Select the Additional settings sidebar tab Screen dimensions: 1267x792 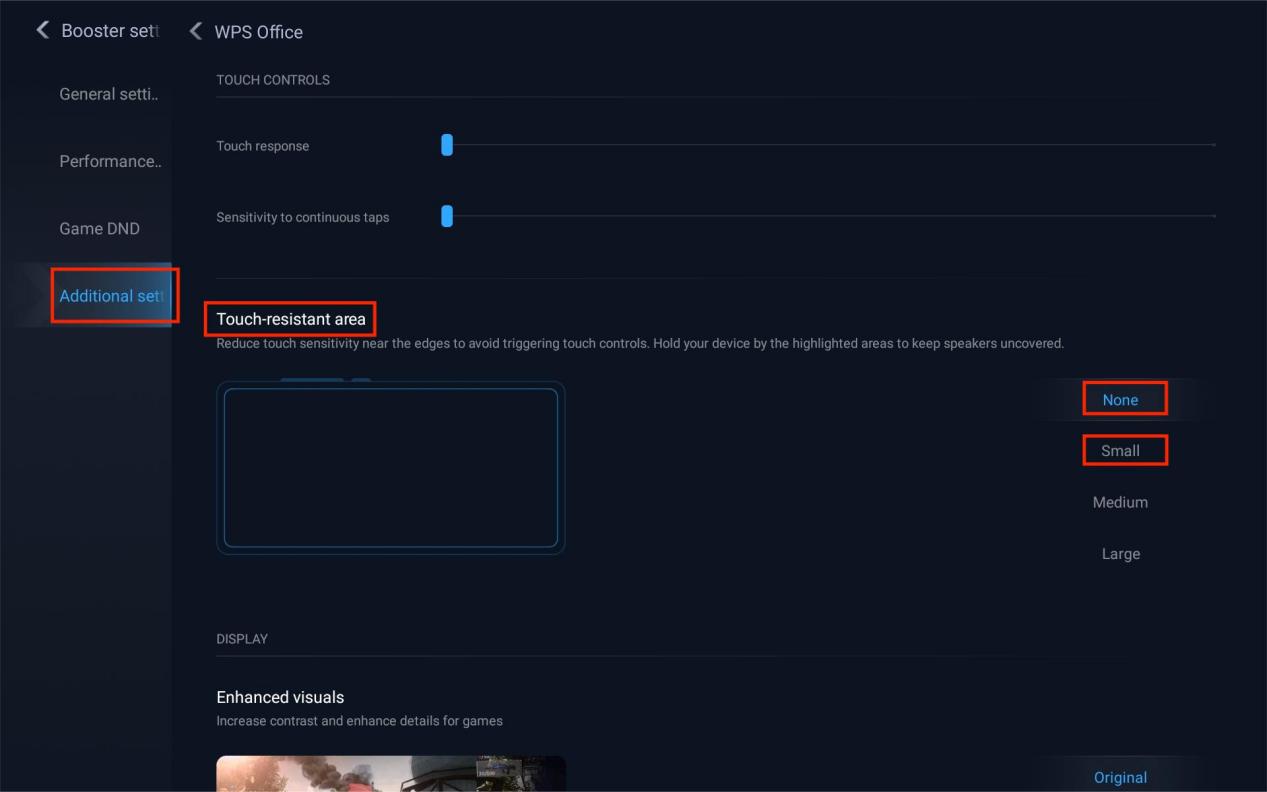pyautogui.click(x=111, y=296)
